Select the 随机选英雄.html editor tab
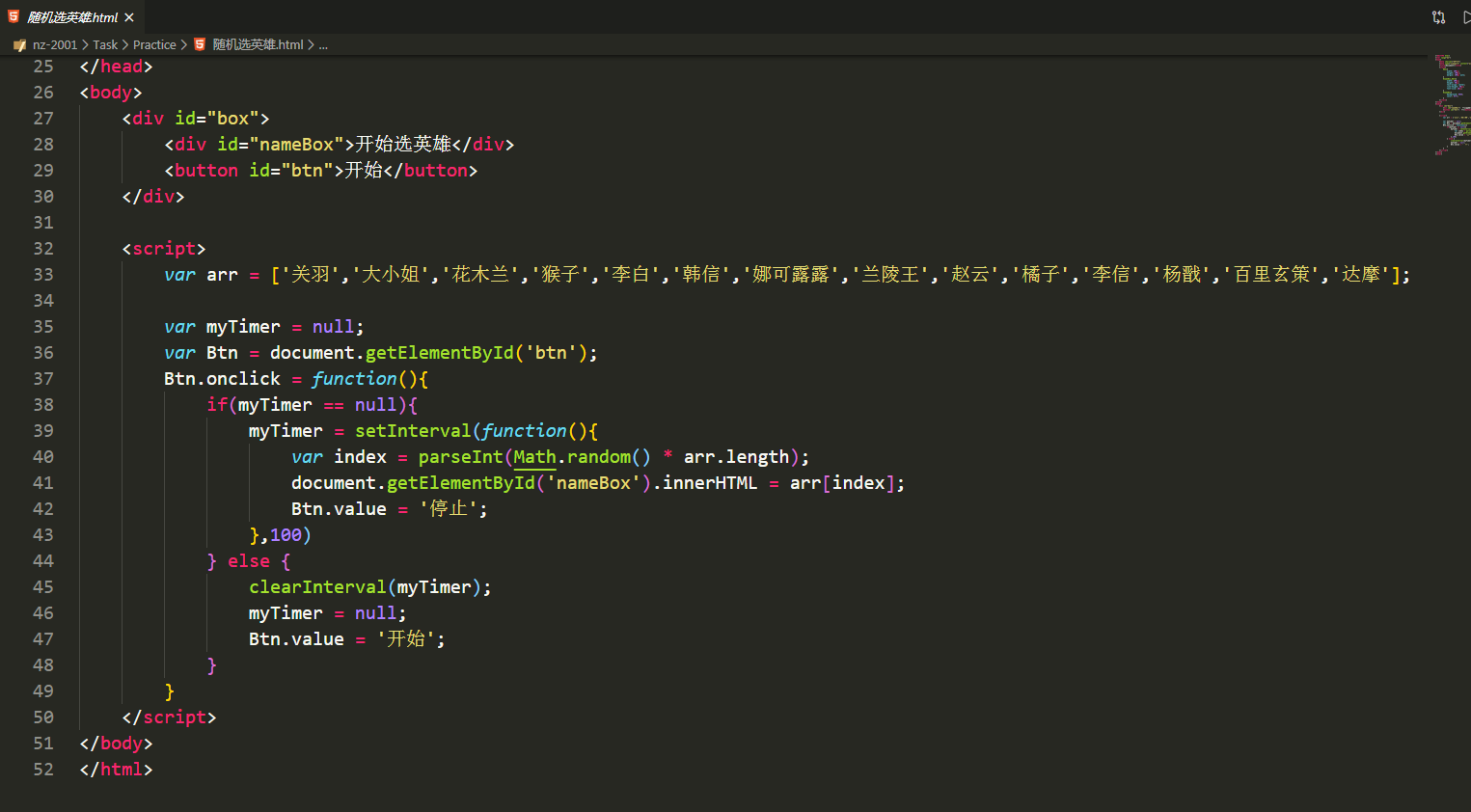 pyautogui.click(x=72, y=17)
